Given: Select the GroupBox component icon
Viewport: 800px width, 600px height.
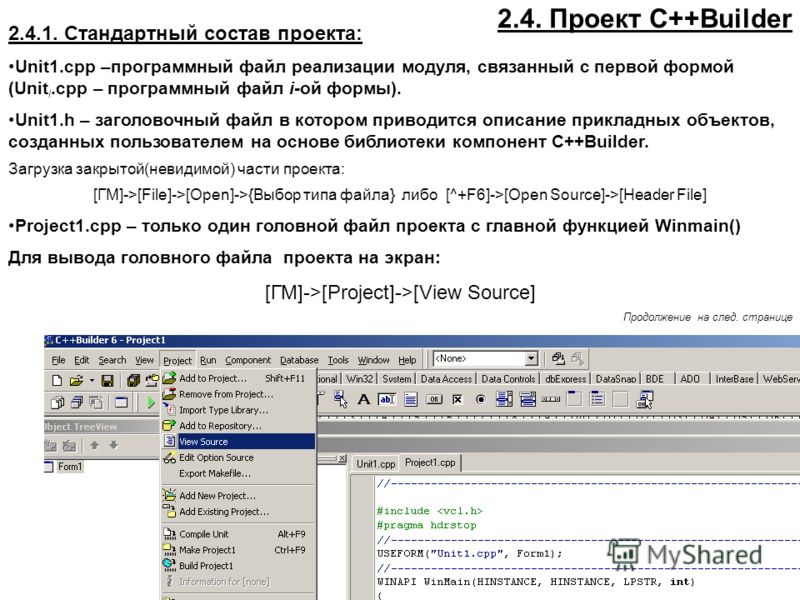Looking at the screenshot, I should pos(574,399).
